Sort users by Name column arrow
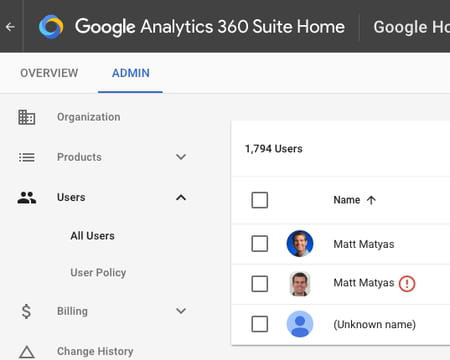This screenshot has height=360, width=450. tap(371, 200)
